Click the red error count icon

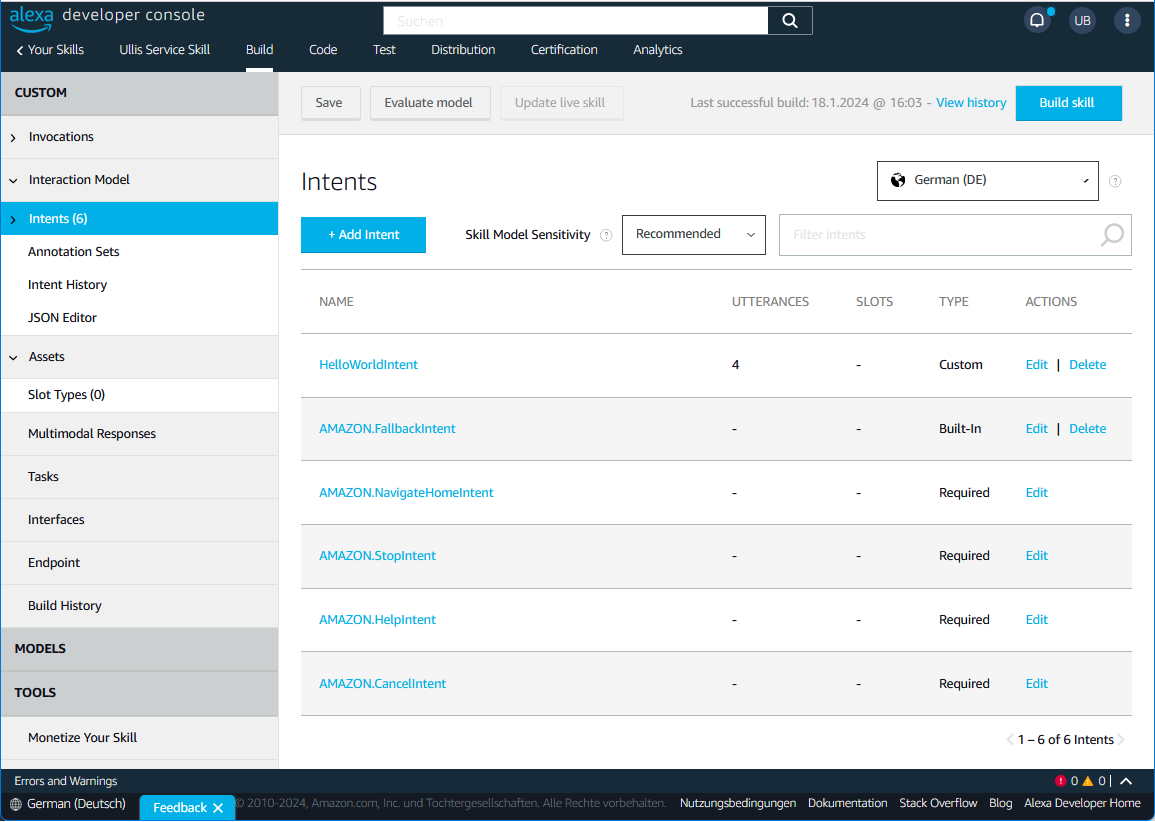1061,781
